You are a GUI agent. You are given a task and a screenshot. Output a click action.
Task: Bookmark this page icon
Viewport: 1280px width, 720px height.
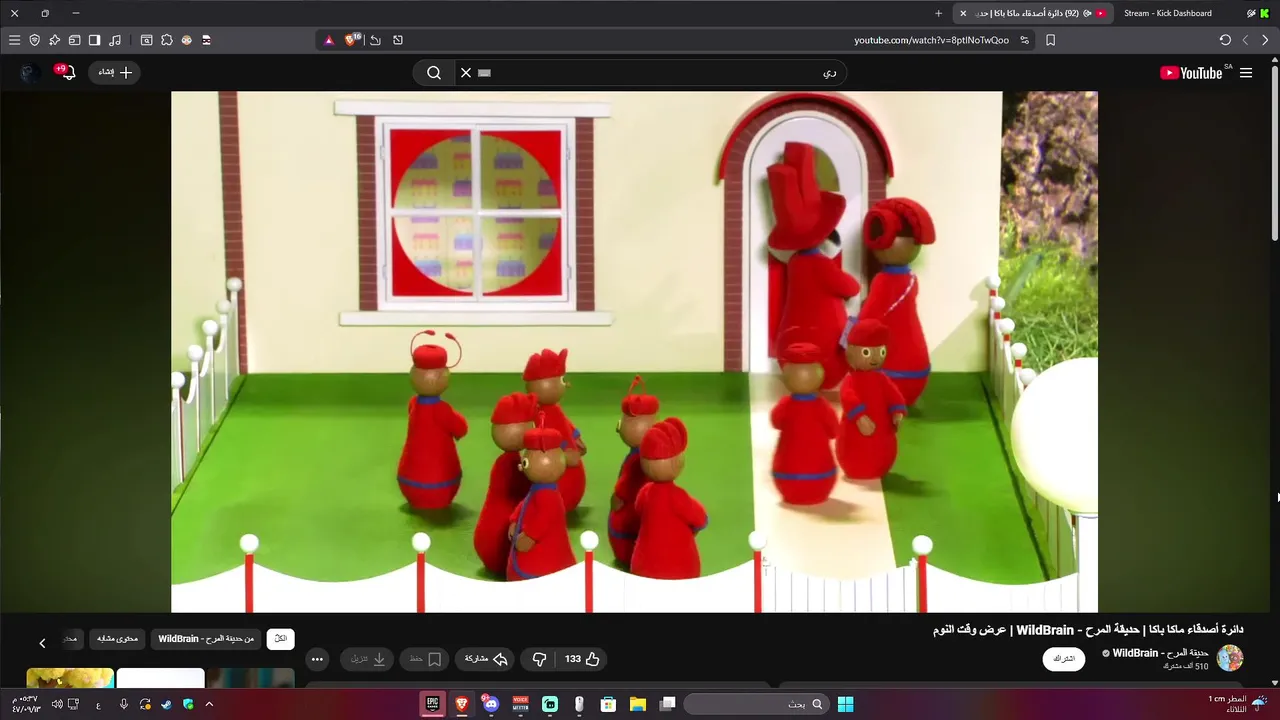(x=1050, y=40)
